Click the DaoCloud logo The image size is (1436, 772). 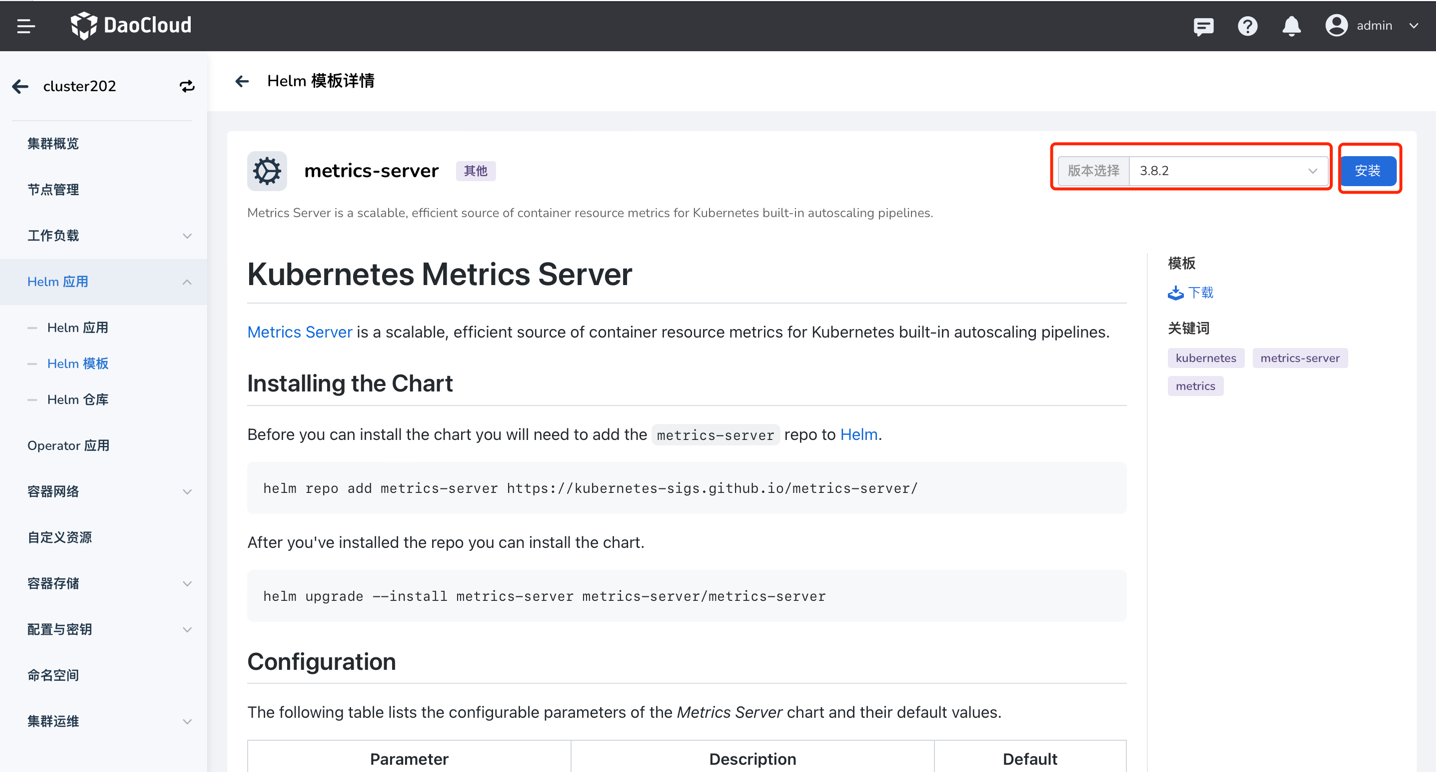pyautogui.click(x=131, y=26)
